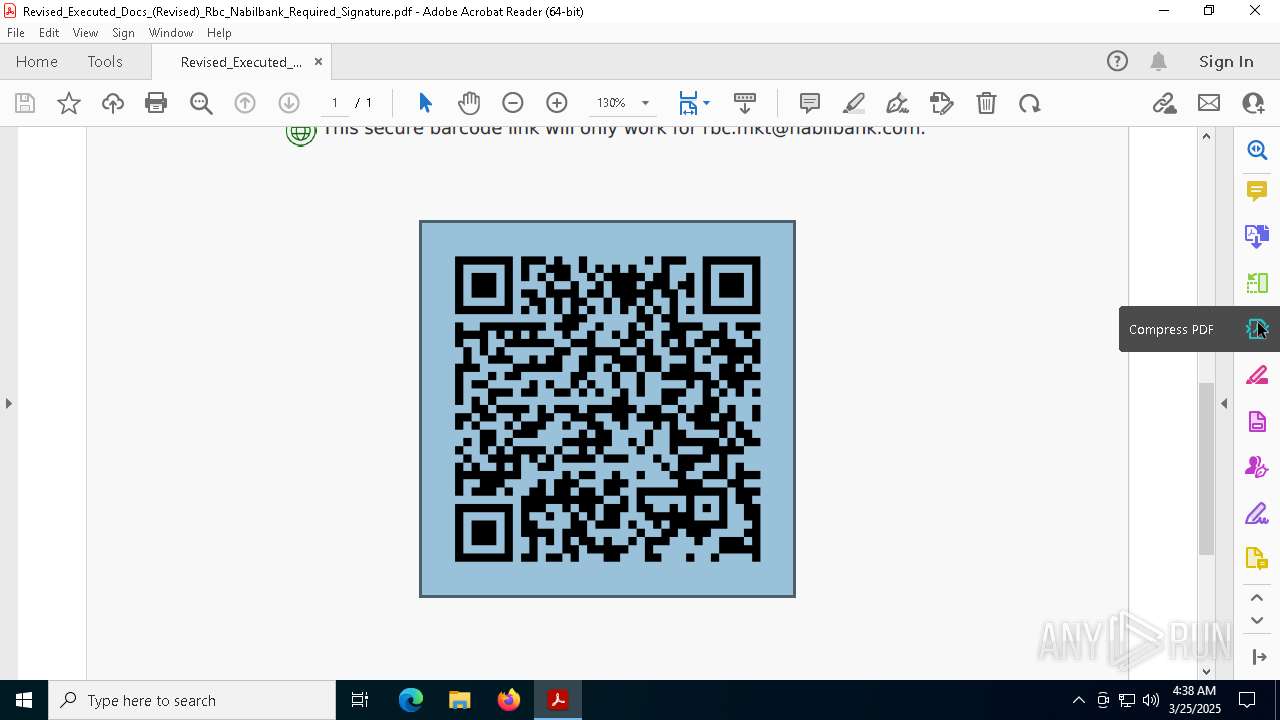This screenshot has width=1280, height=720.
Task: Activate the selection arrow tool
Action: pyautogui.click(x=425, y=103)
